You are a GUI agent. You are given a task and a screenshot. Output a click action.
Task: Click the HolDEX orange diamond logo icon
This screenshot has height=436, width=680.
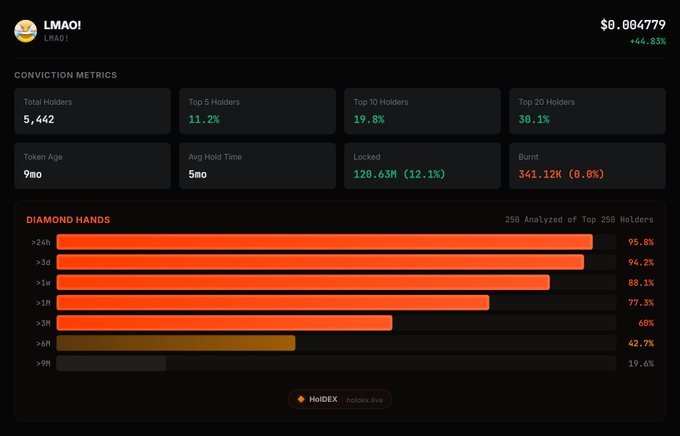click(x=301, y=399)
